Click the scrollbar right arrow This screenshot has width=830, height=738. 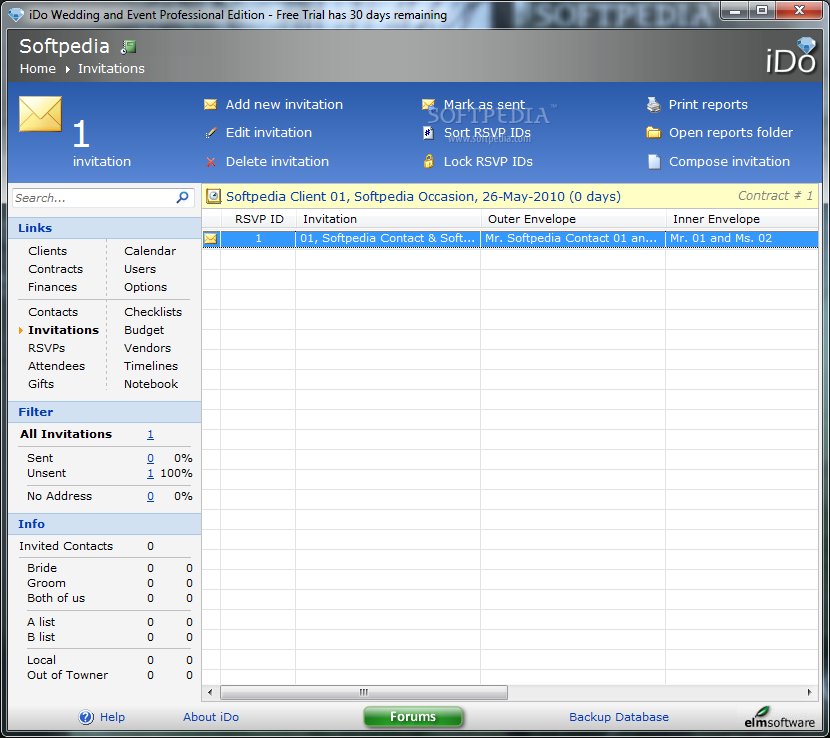click(x=809, y=692)
